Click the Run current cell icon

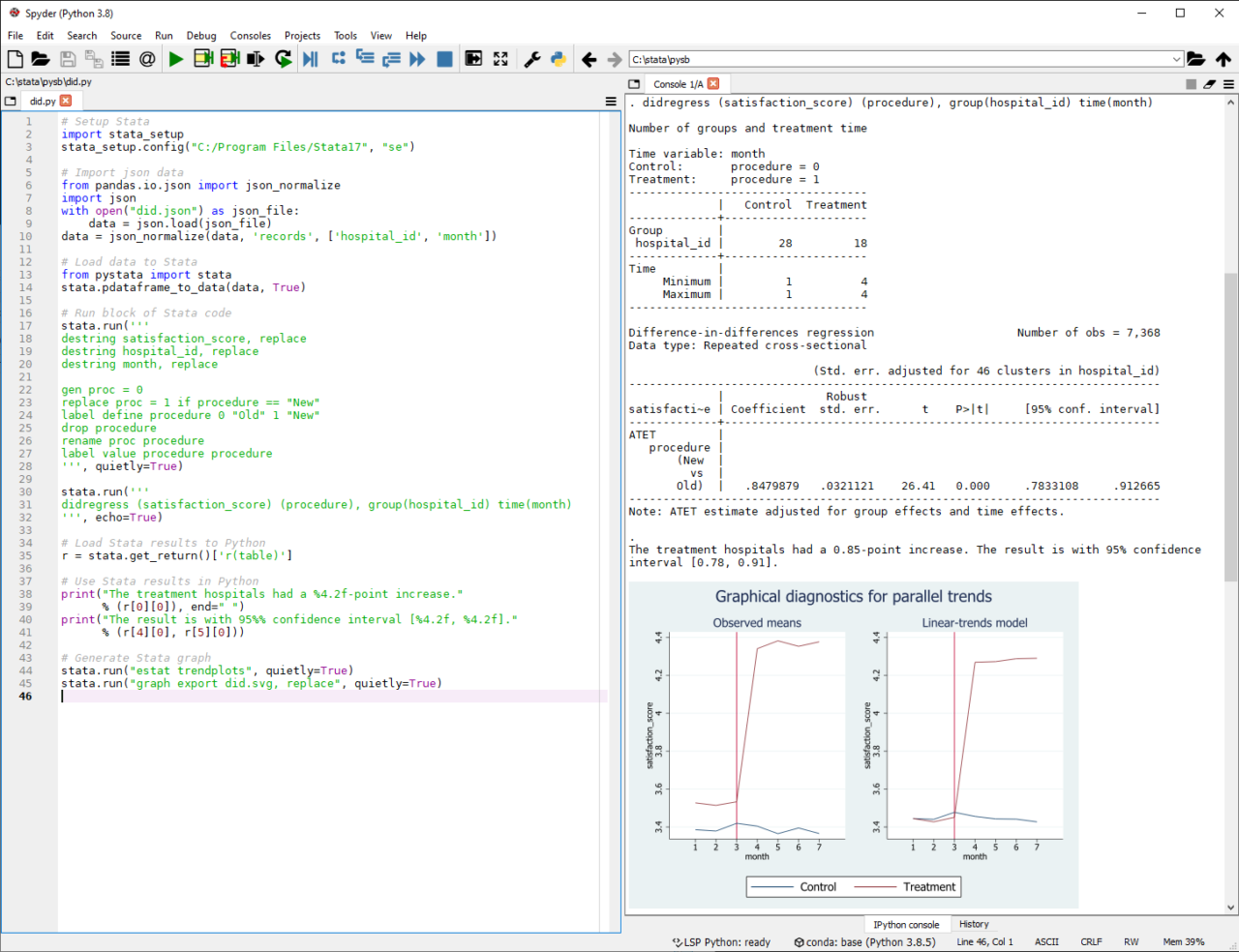(x=203, y=58)
